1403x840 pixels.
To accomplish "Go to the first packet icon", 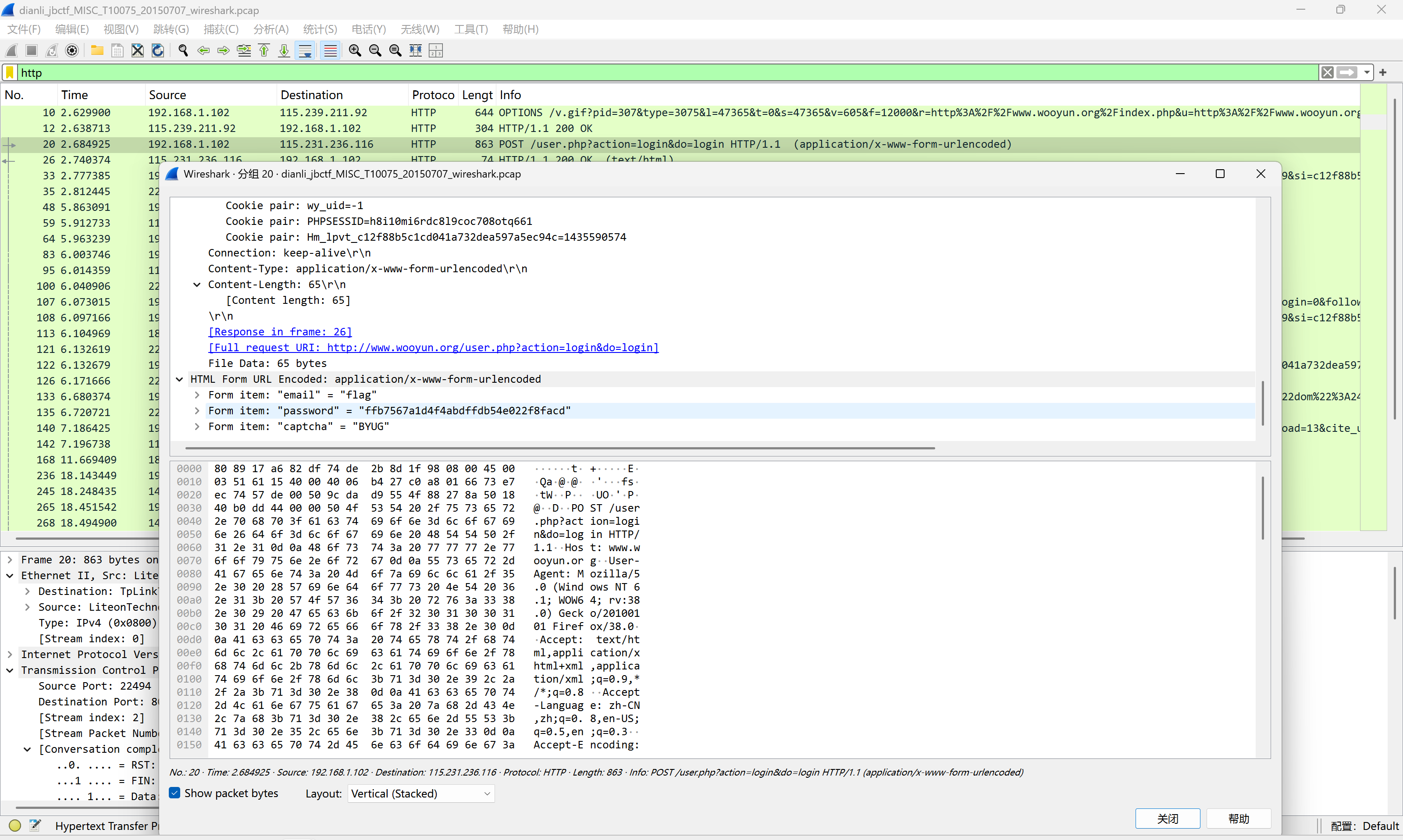I will coord(264,51).
